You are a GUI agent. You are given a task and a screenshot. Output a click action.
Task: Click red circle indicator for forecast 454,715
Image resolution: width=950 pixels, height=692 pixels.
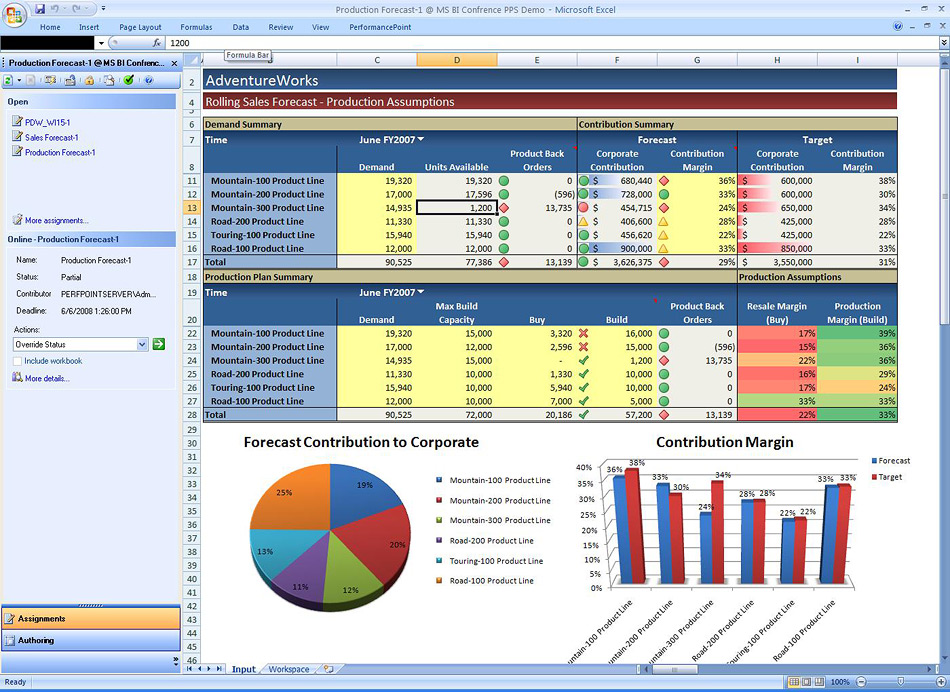(583, 208)
